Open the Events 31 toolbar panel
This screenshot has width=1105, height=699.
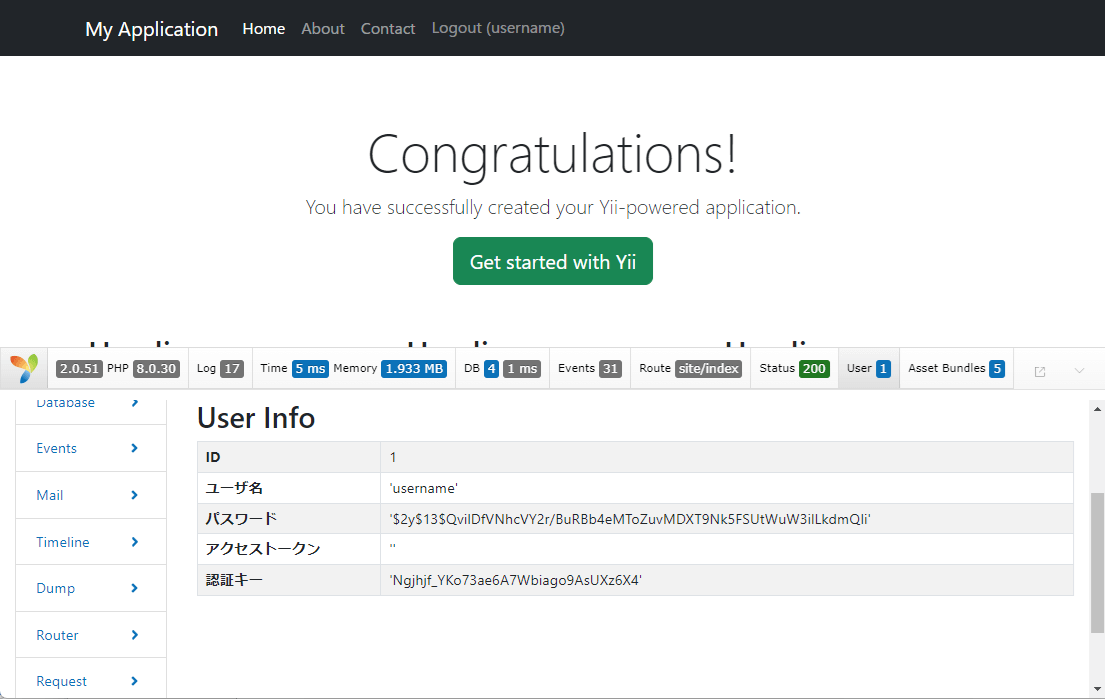click(x=589, y=368)
